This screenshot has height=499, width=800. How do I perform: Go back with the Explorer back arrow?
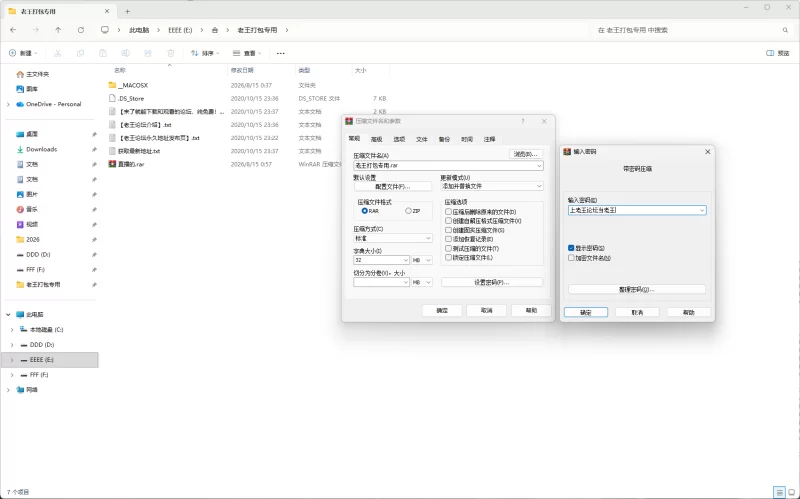coord(13,30)
